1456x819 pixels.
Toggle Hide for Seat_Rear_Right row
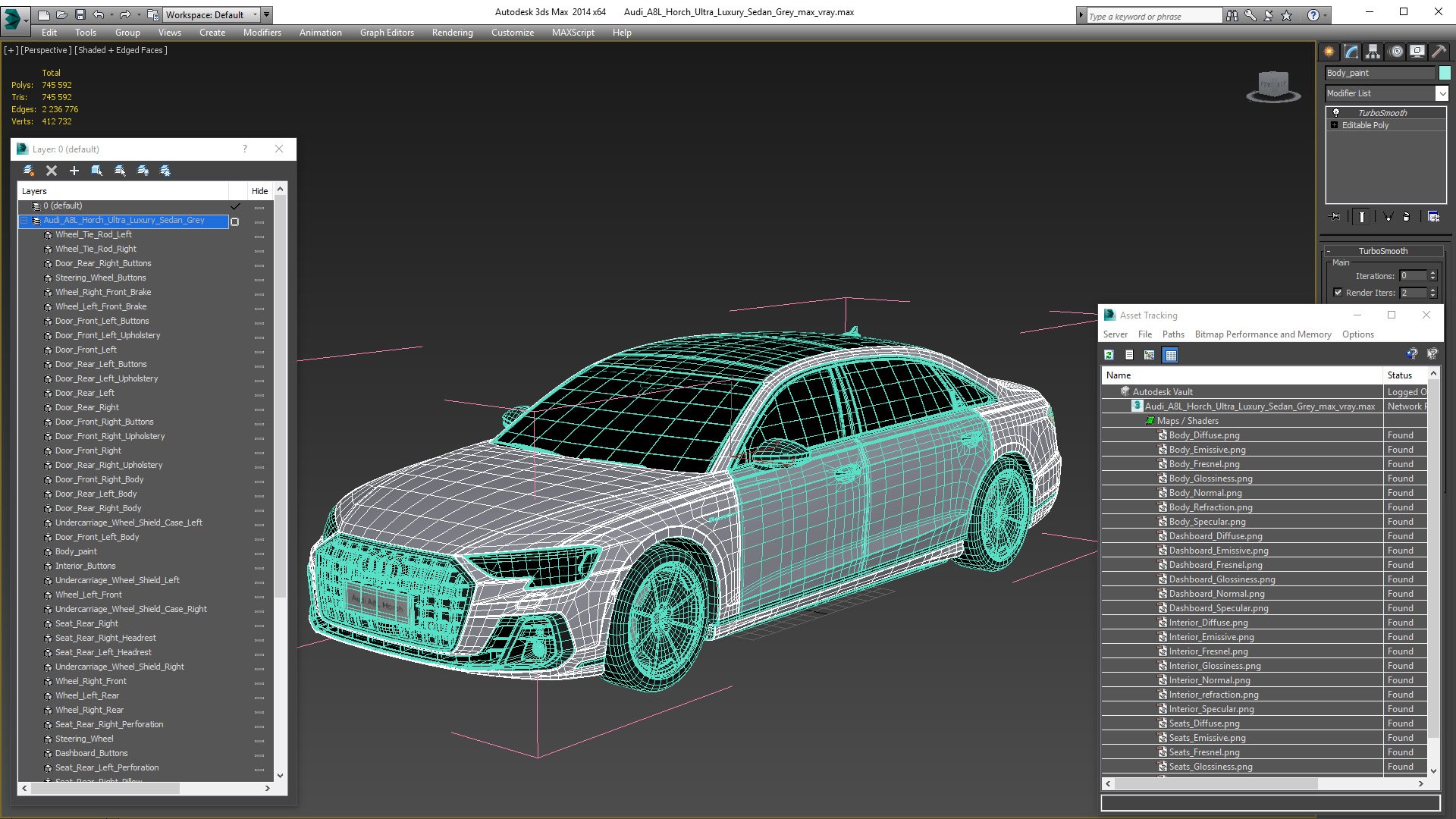point(259,625)
